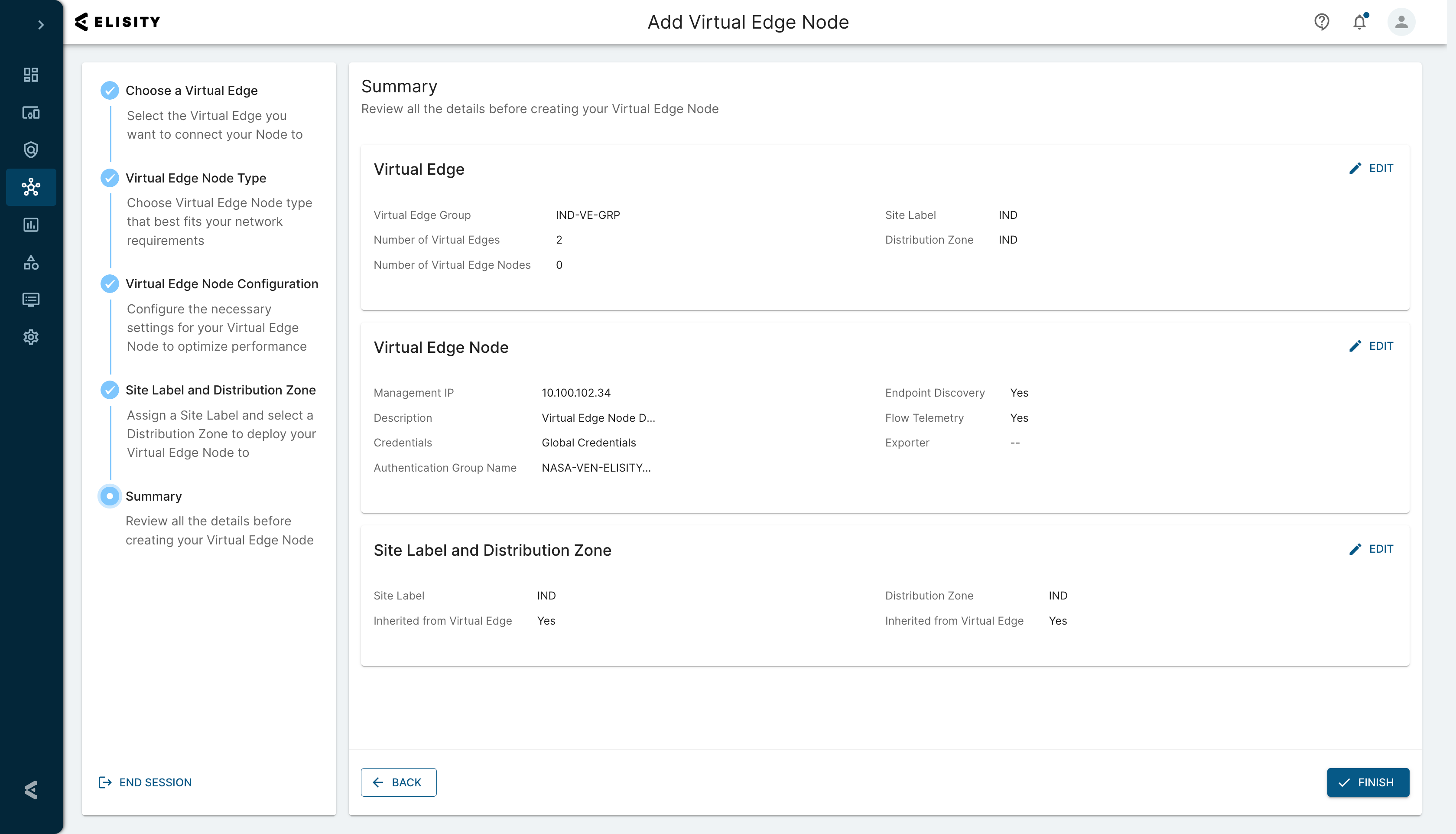Edit the Site Label and Distribution Zone section
Viewport: 1456px width, 834px height.
coord(1371,549)
